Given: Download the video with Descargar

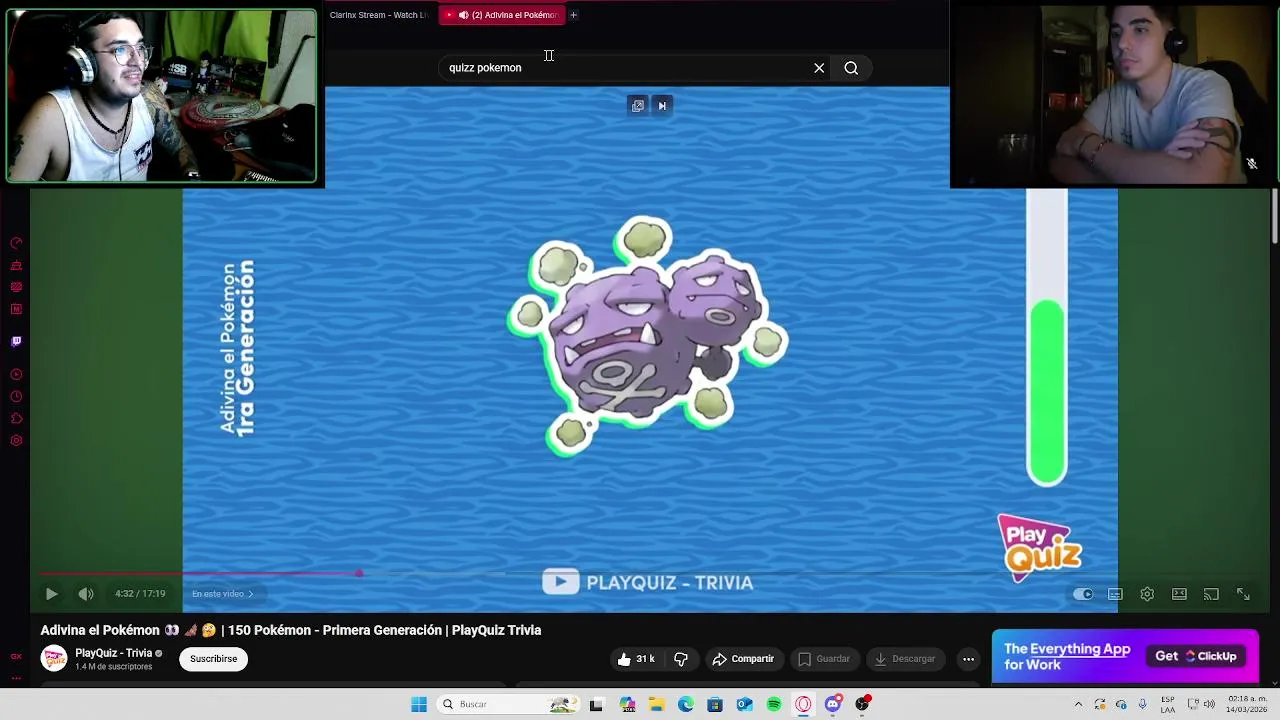Looking at the screenshot, I should coord(904,659).
